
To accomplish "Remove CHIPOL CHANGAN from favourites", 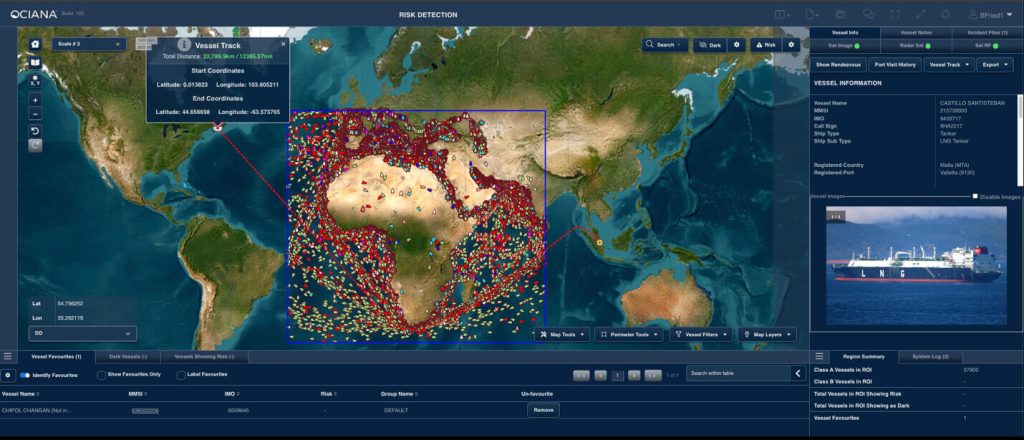I will click(543, 410).
